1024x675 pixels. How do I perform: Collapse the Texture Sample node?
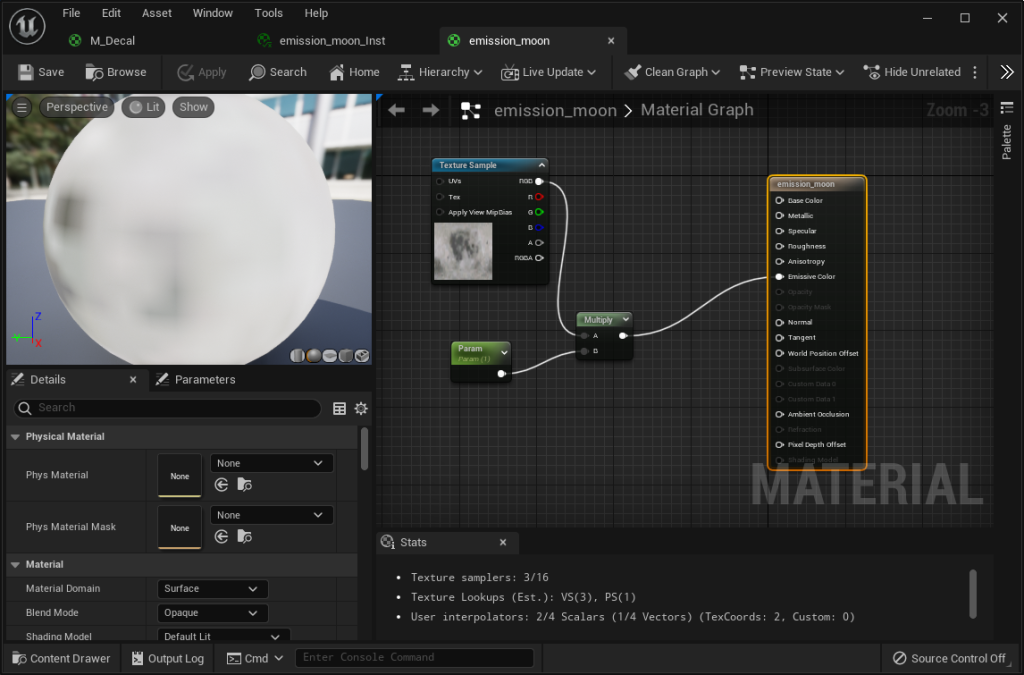541,165
